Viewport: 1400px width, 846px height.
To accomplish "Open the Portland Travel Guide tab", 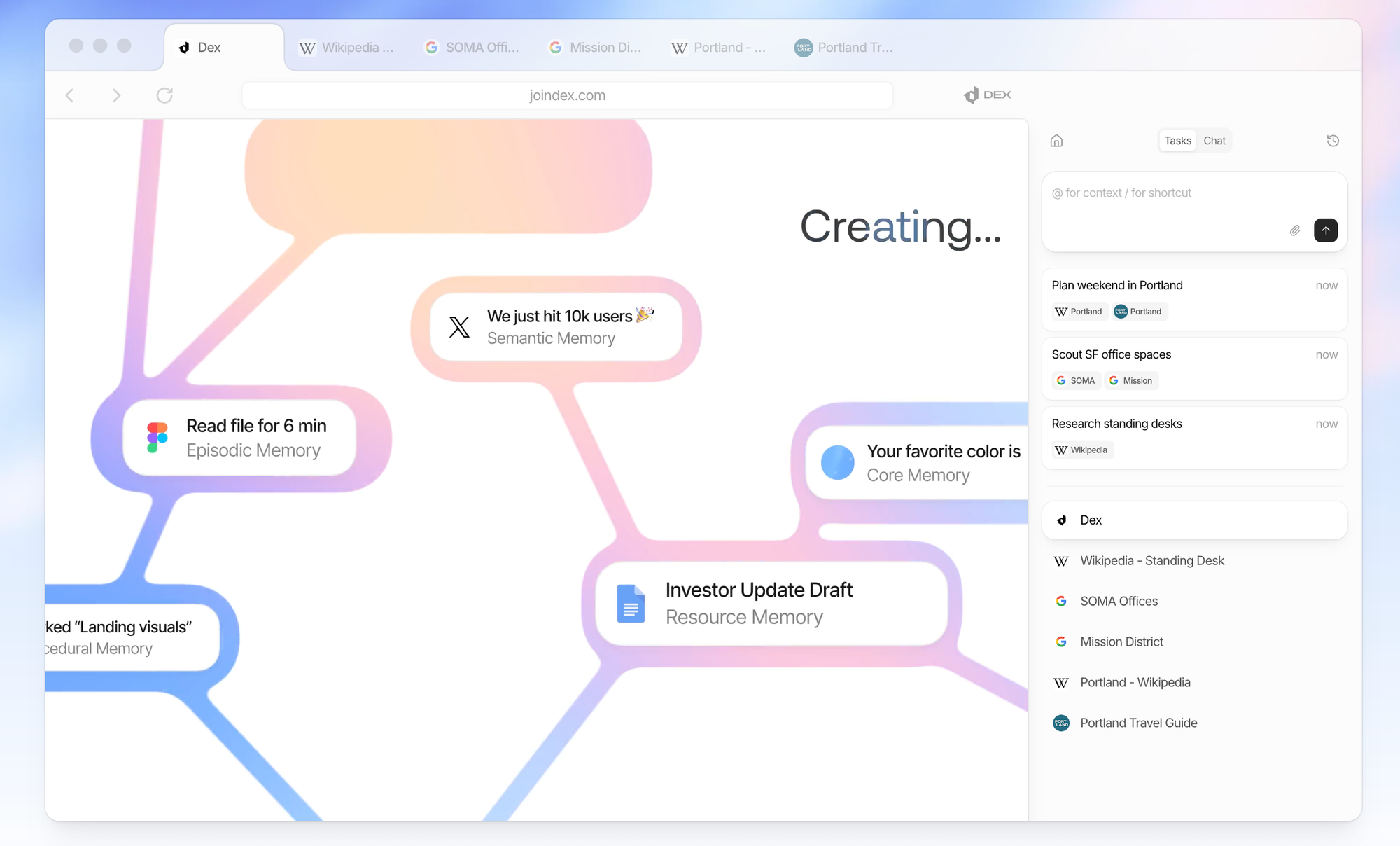I will (845, 47).
